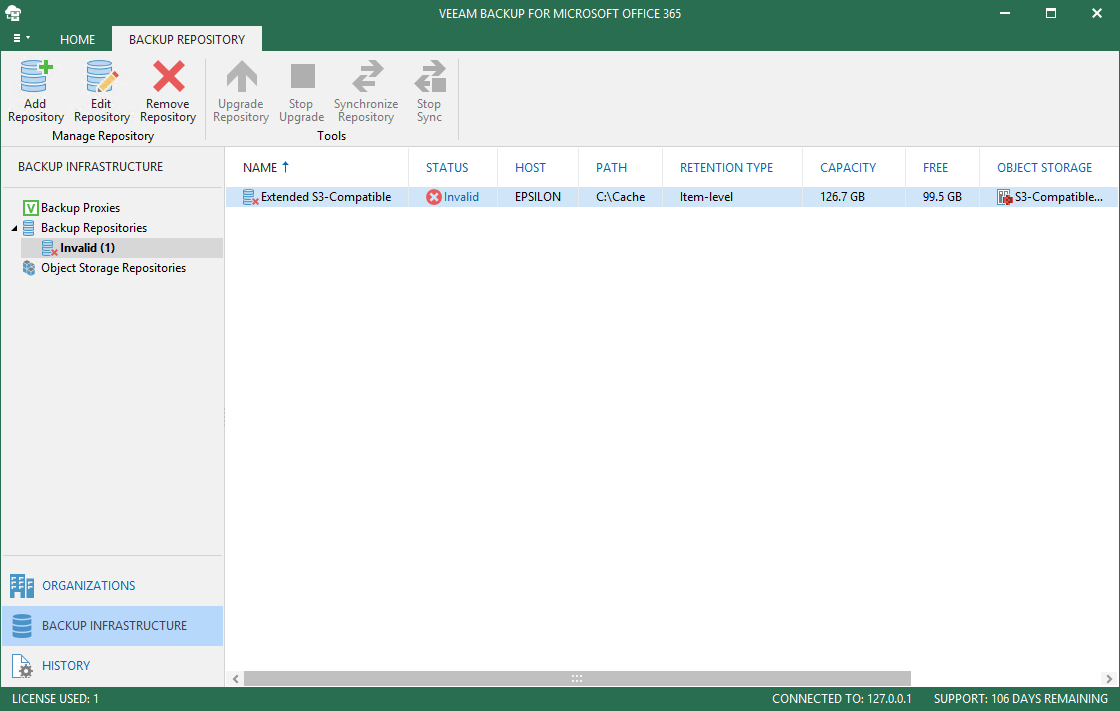Click the Remove Repository red X
The image size is (1120, 711).
point(169,76)
